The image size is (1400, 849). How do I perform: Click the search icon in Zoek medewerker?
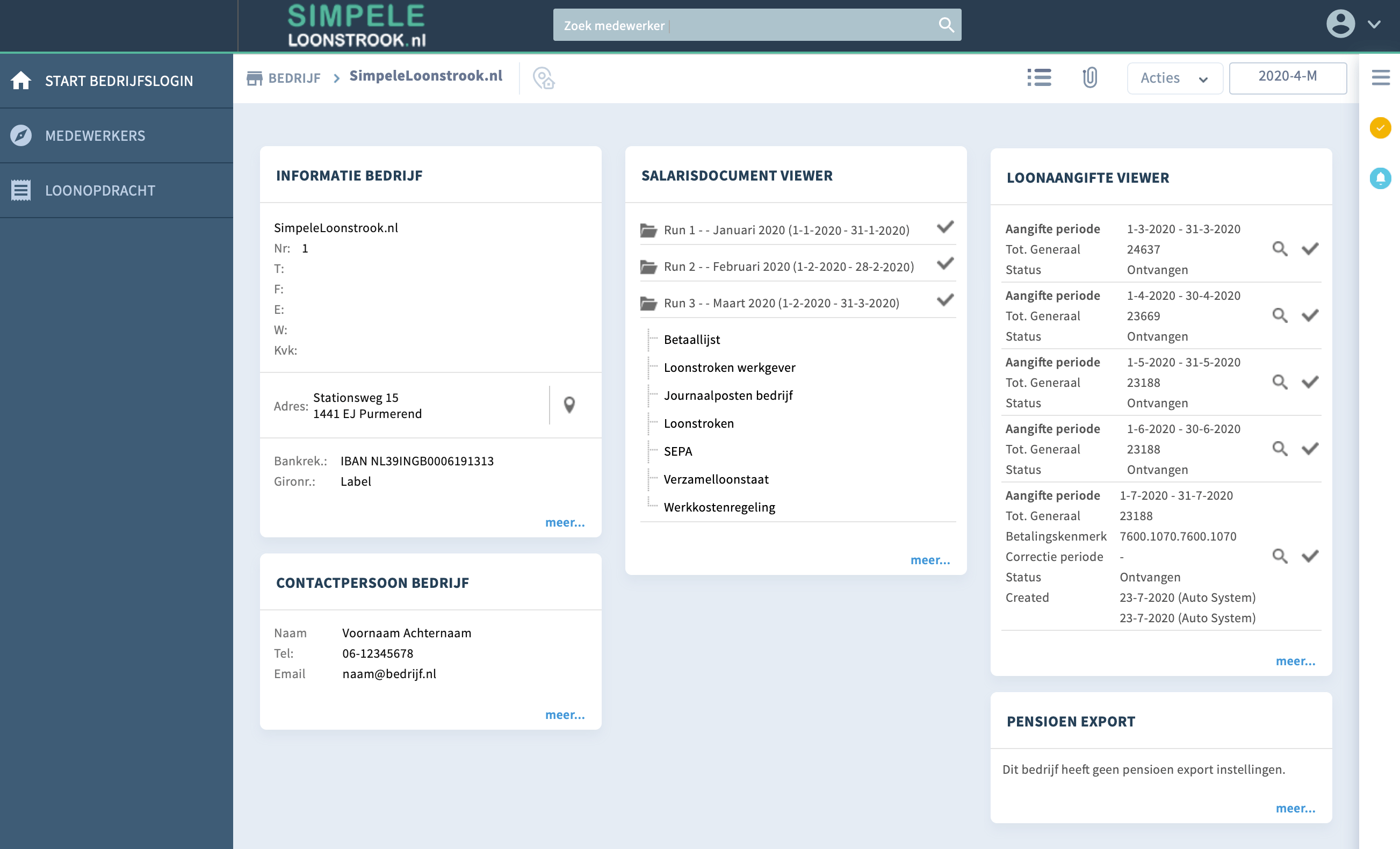point(946,25)
